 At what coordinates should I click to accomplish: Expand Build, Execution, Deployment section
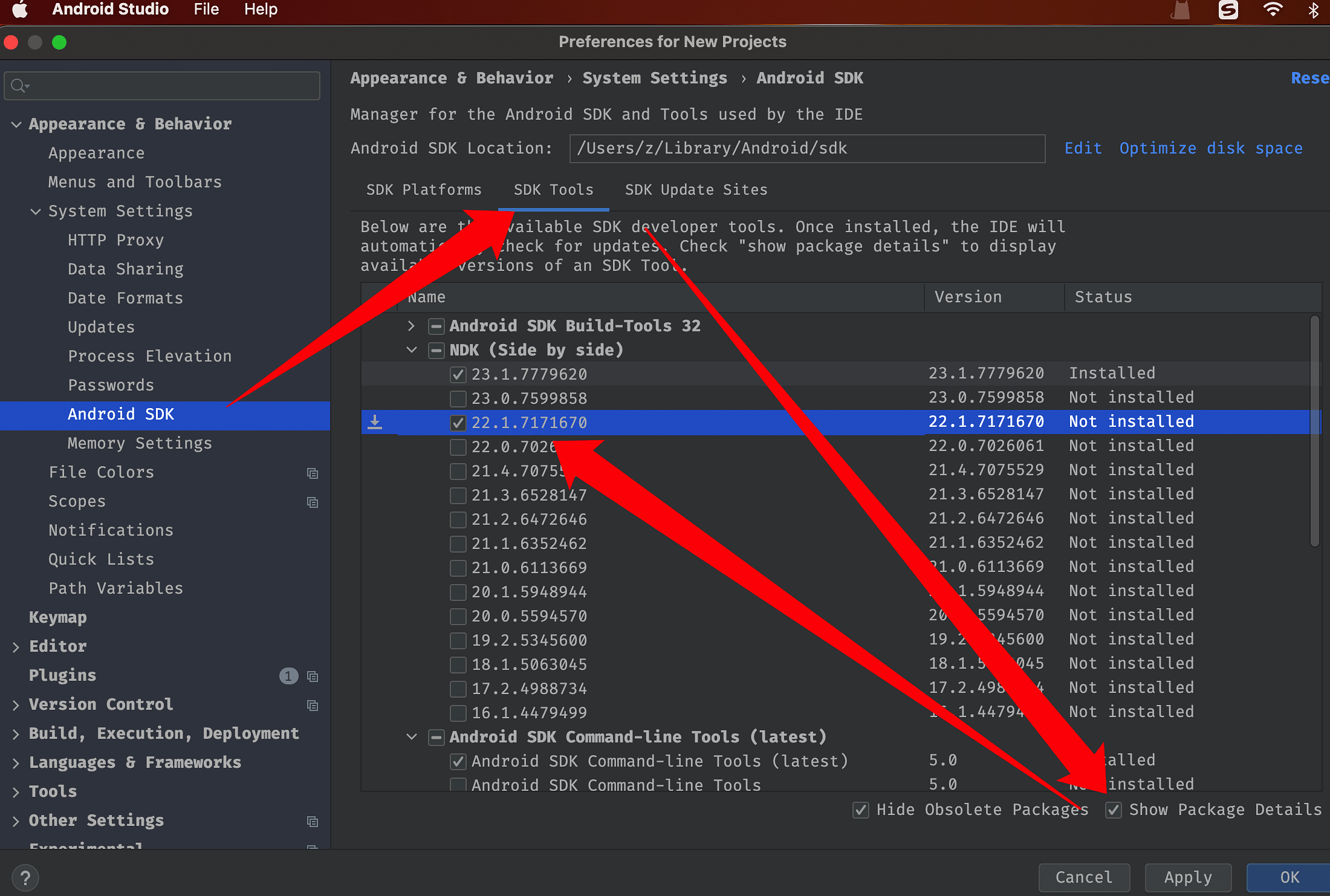click(16, 734)
